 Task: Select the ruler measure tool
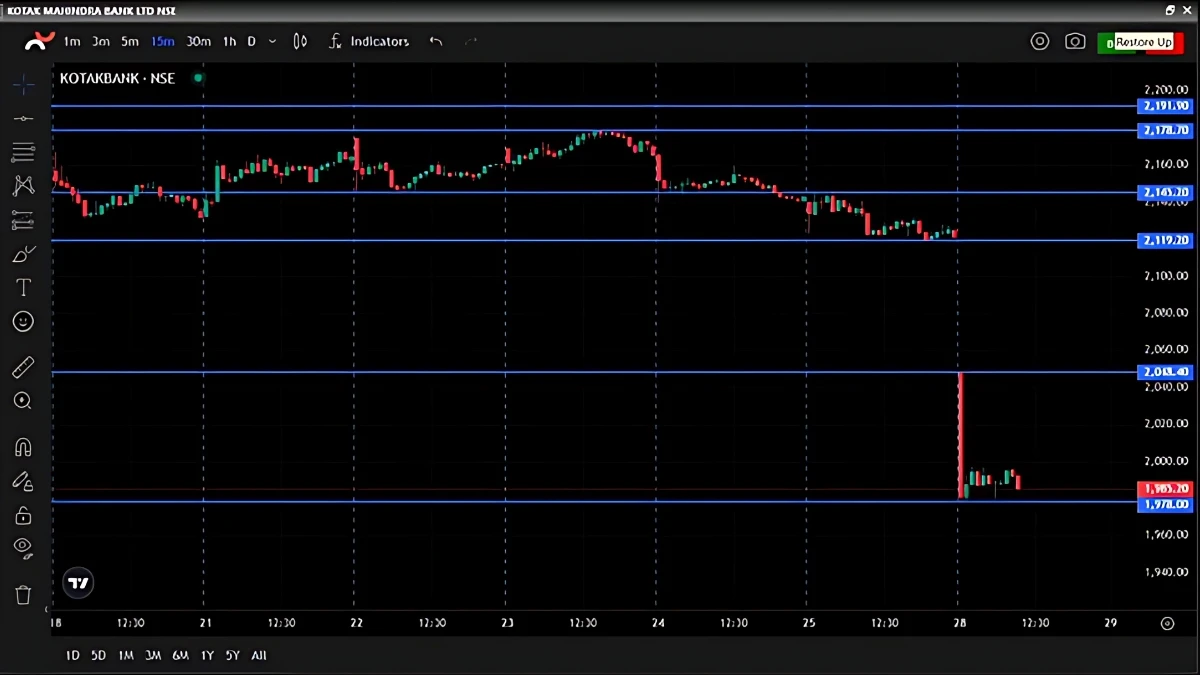click(x=23, y=368)
